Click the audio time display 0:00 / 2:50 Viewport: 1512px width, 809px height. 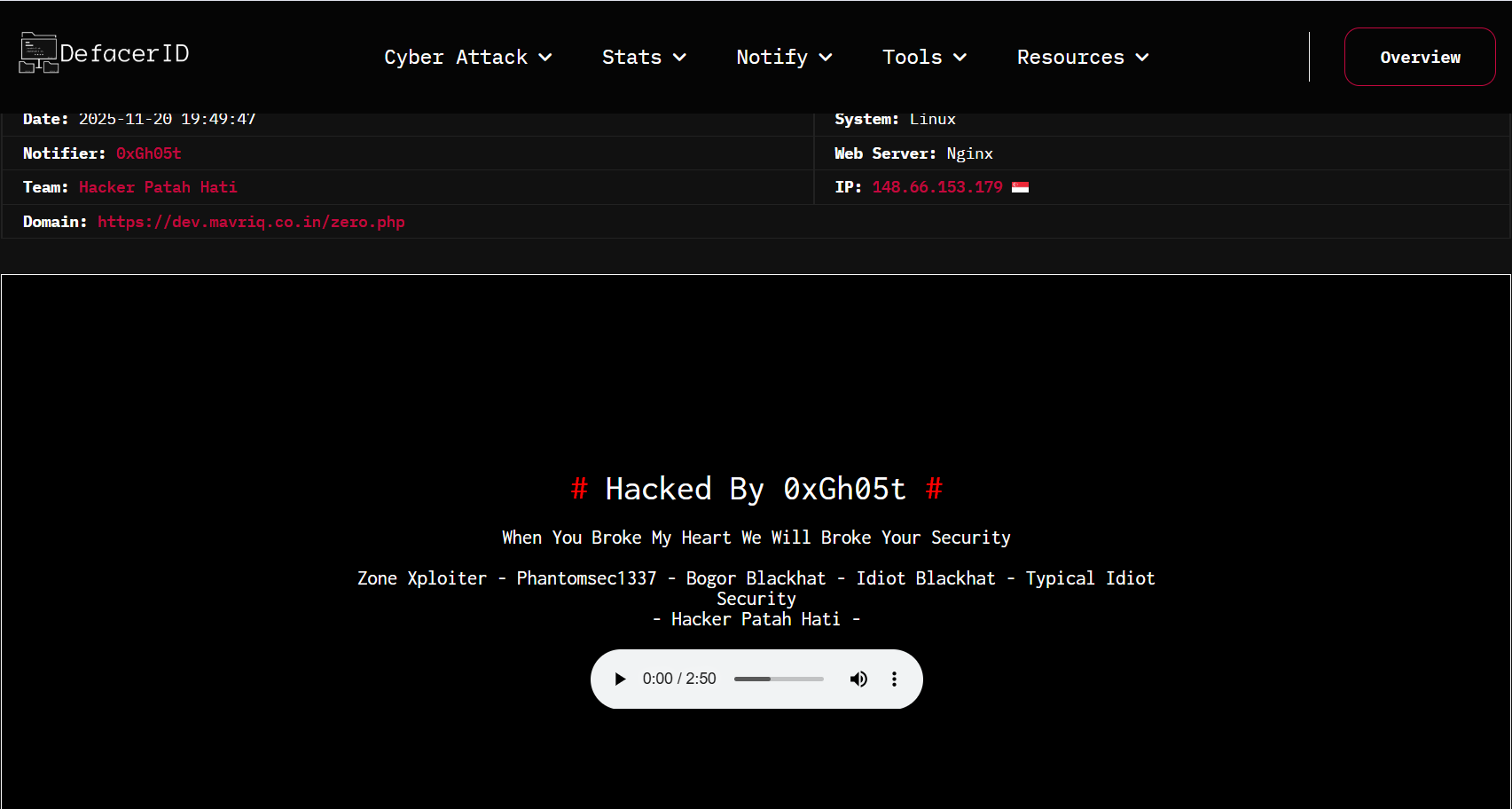679,679
